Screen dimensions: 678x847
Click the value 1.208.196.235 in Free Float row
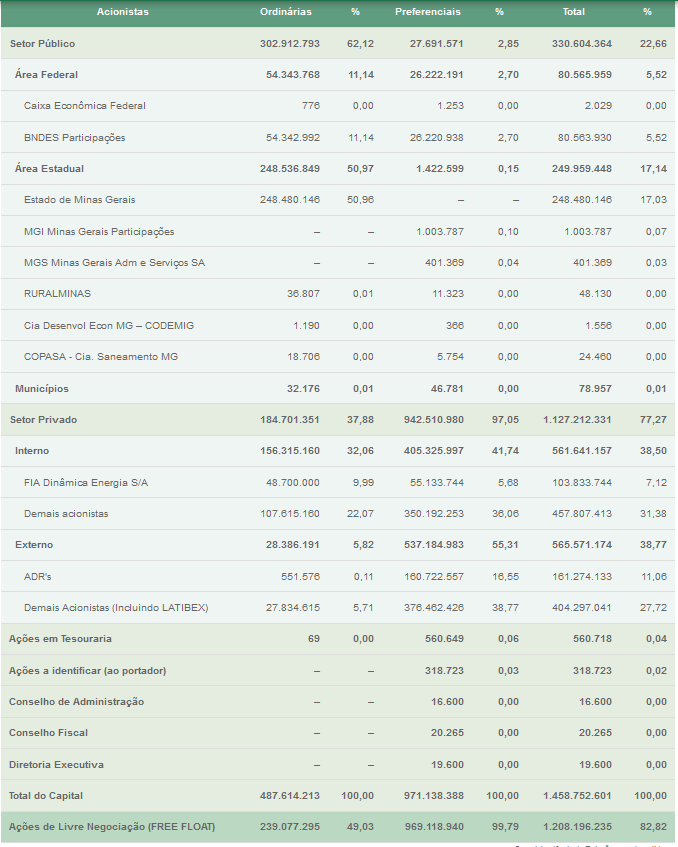578,827
